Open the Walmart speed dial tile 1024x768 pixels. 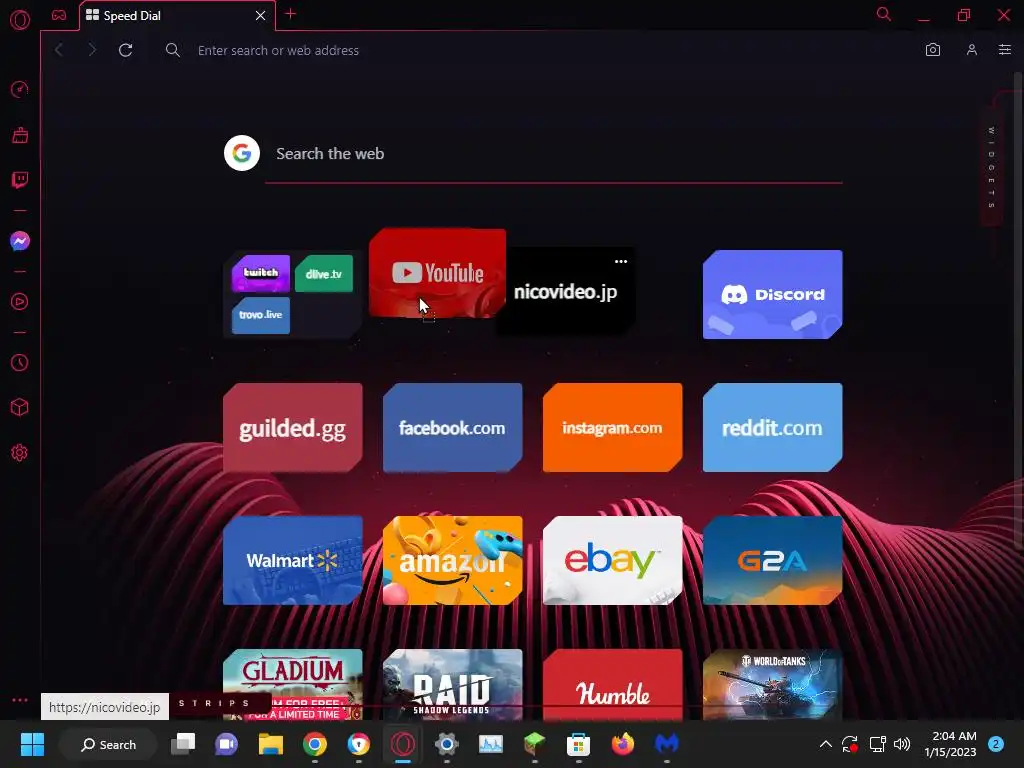[293, 560]
